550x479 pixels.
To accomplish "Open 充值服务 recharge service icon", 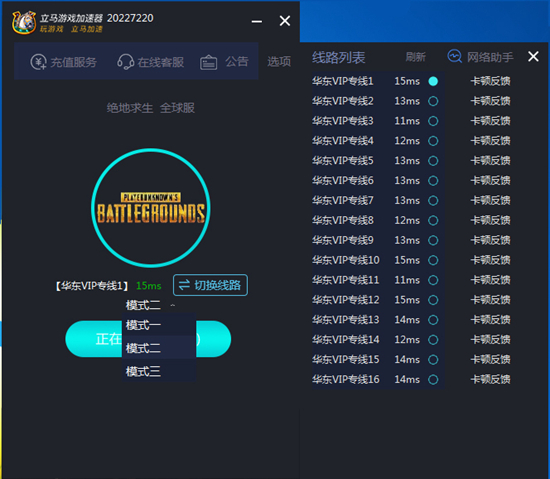I will click(x=38, y=62).
